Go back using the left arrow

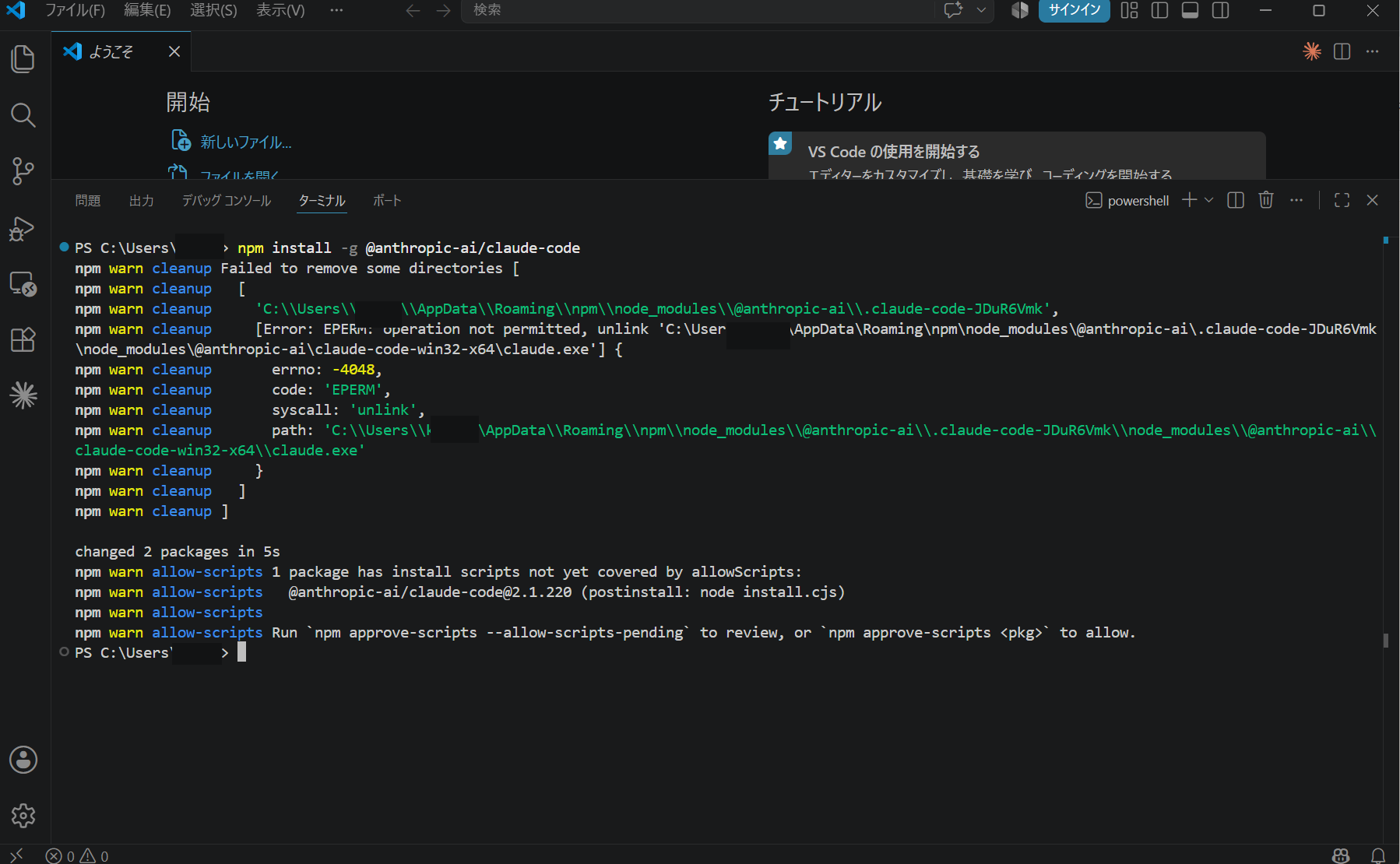(413, 10)
